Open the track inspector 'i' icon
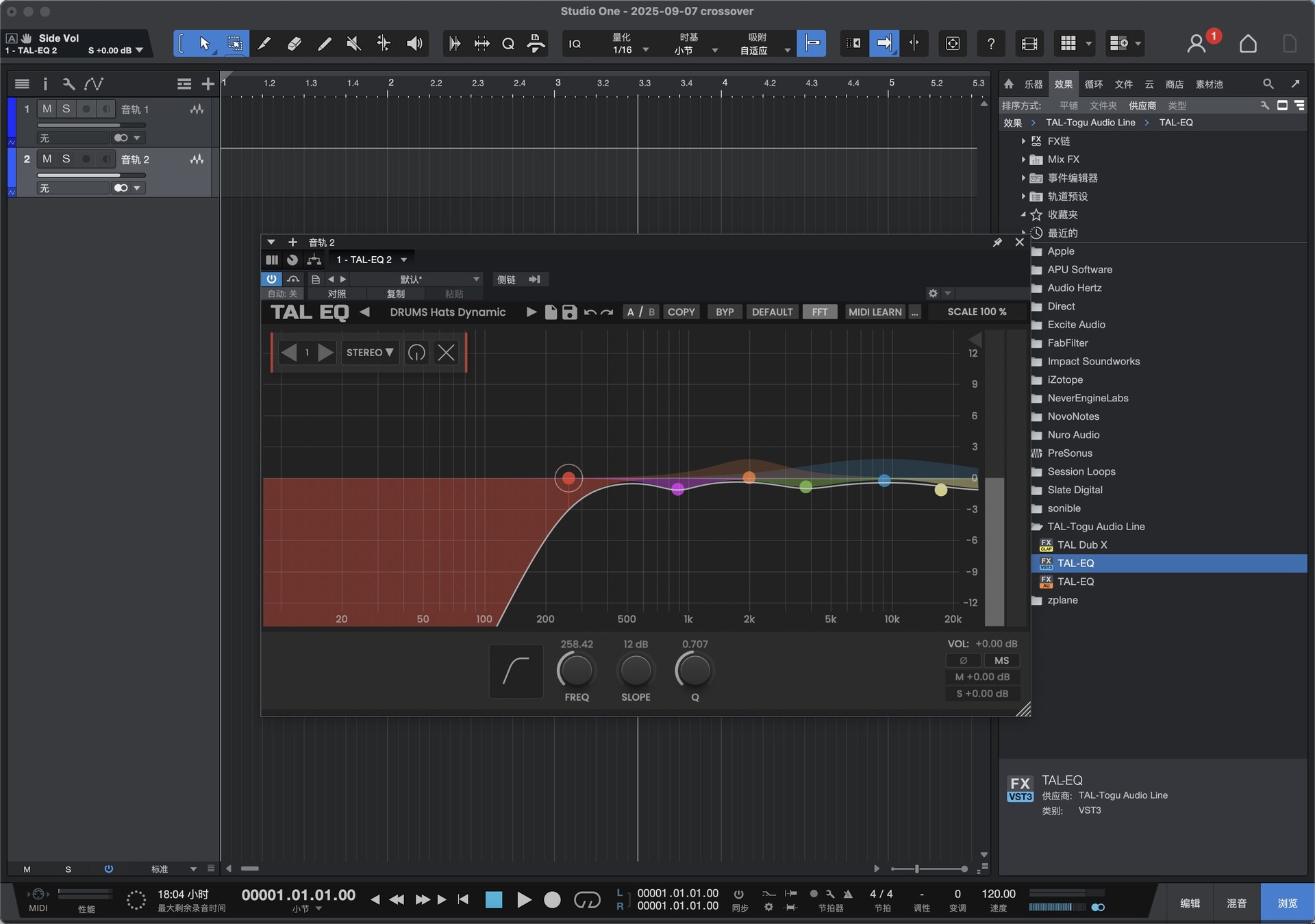This screenshot has height=924, width=1315. [45, 84]
